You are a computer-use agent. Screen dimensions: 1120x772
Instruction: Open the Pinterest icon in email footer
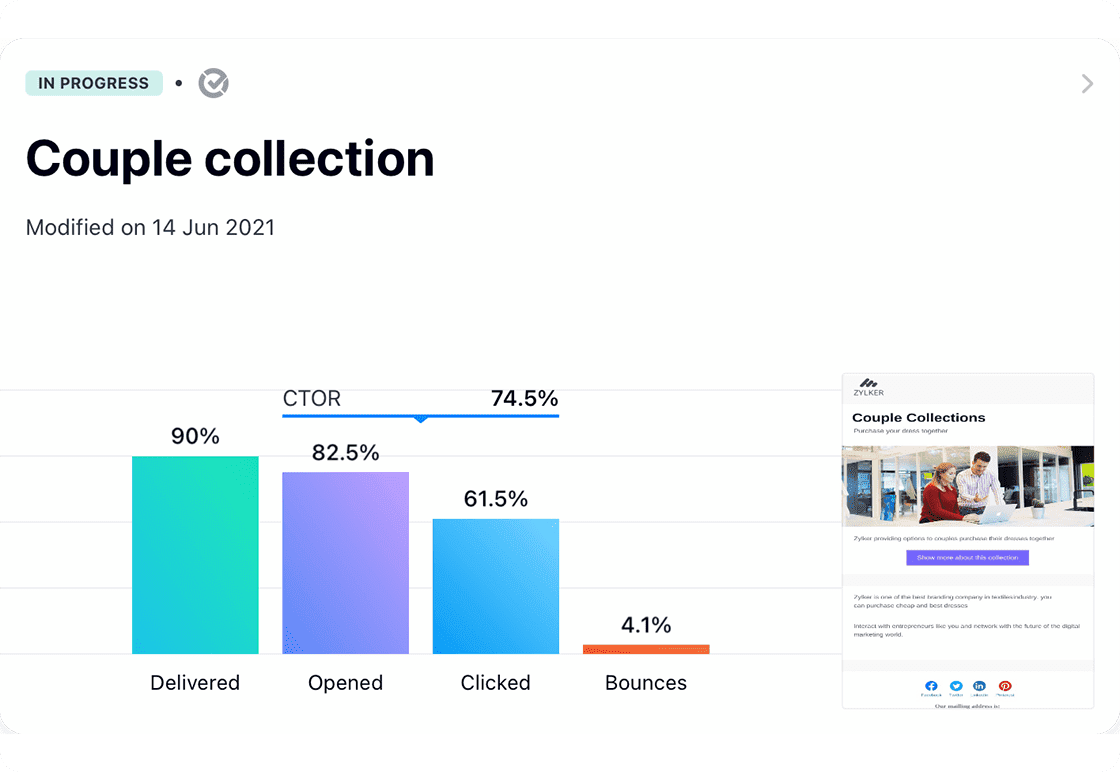(x=1005, y=686)
